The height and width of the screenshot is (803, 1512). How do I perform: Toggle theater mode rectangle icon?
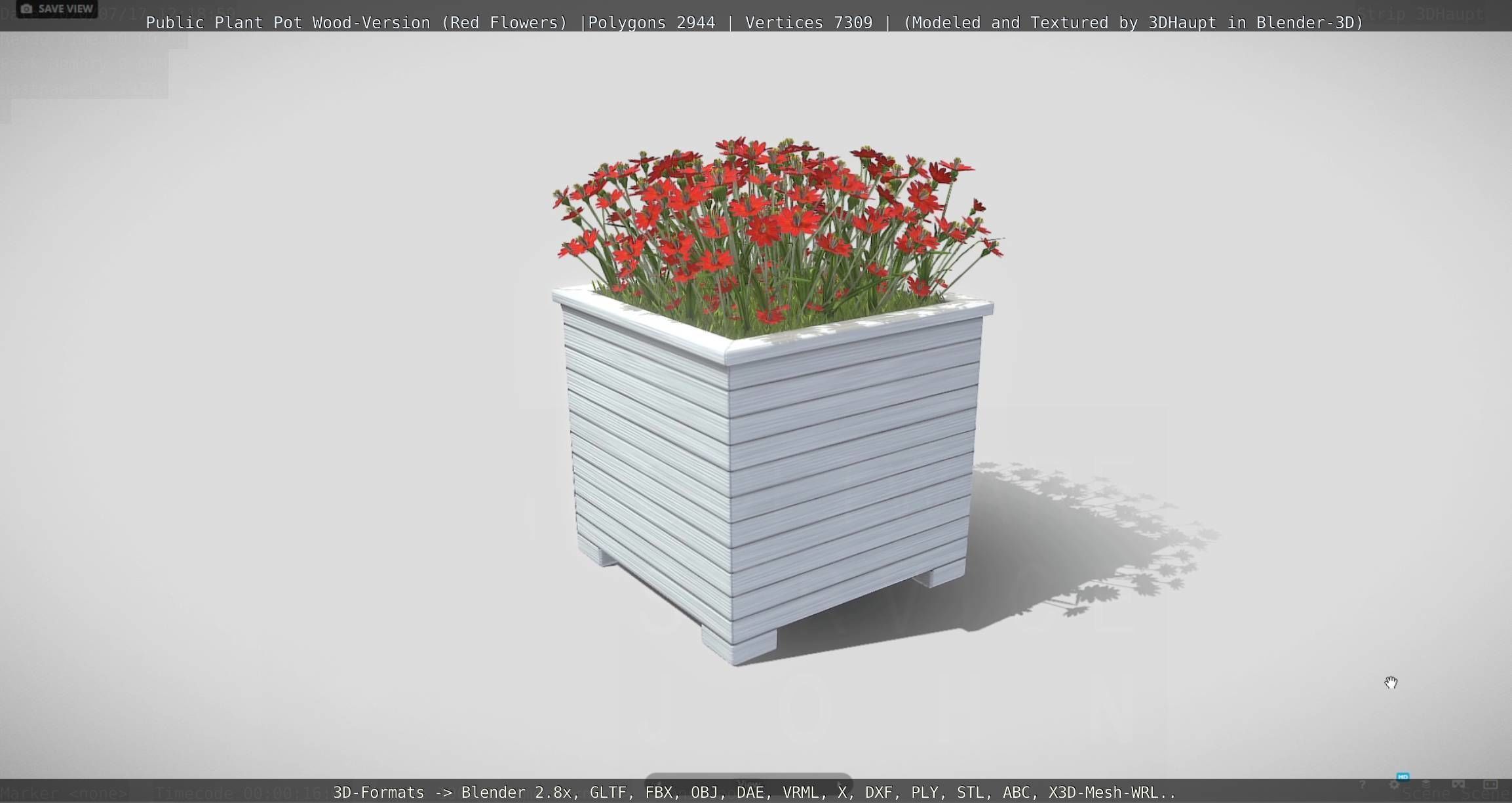tap(1490, 784)
